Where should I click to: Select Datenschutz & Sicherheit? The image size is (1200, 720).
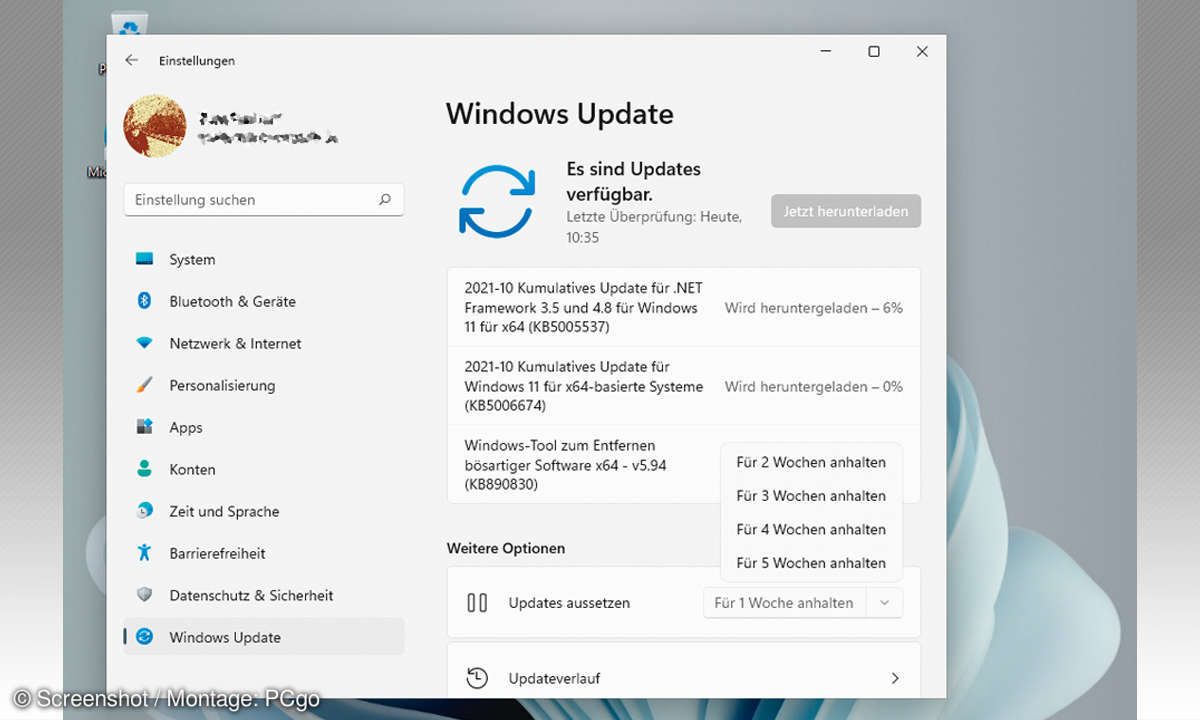(x=264, y=595)
